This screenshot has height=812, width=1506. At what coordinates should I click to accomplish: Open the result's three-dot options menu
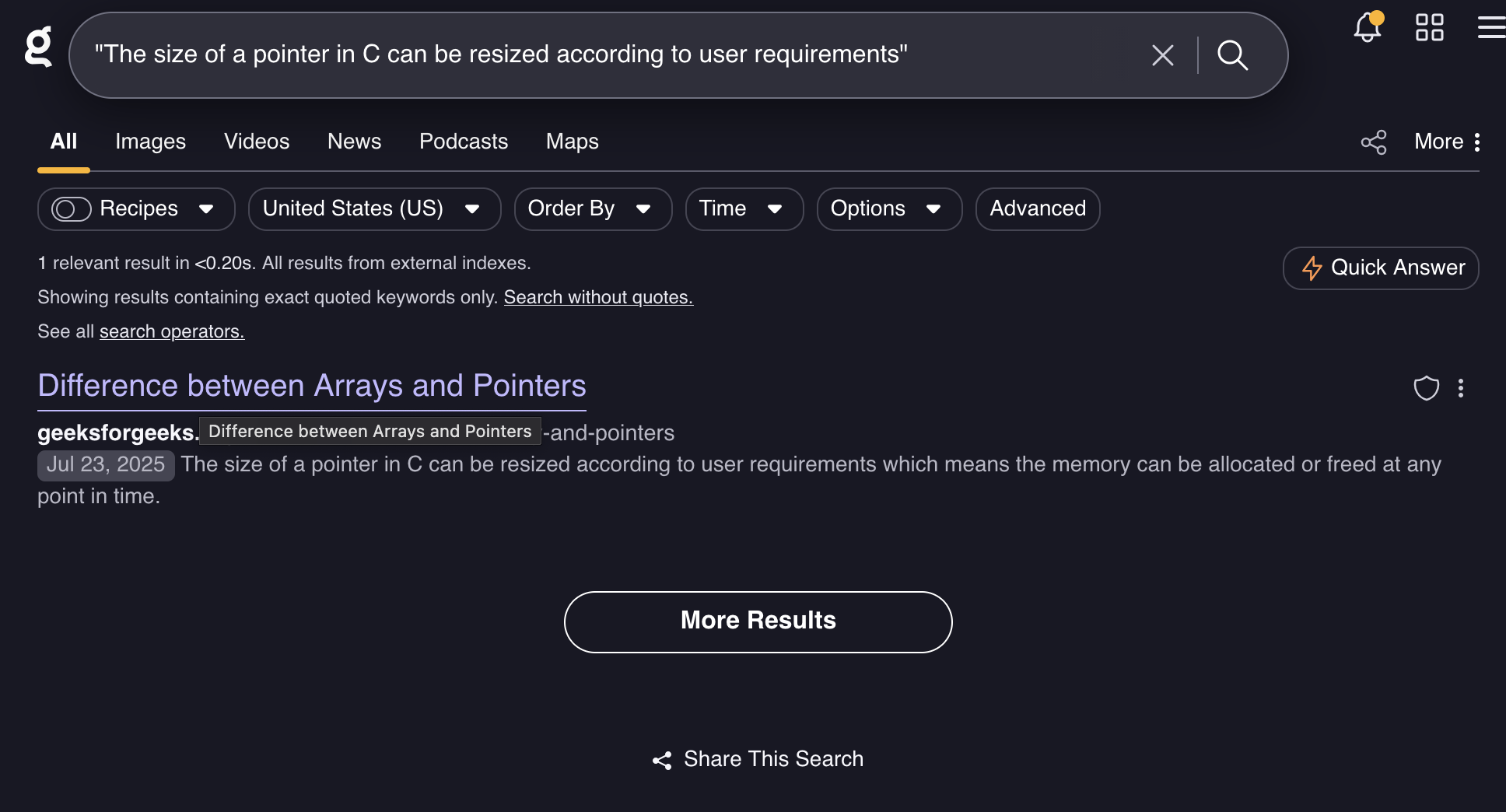pos(1461,388)
